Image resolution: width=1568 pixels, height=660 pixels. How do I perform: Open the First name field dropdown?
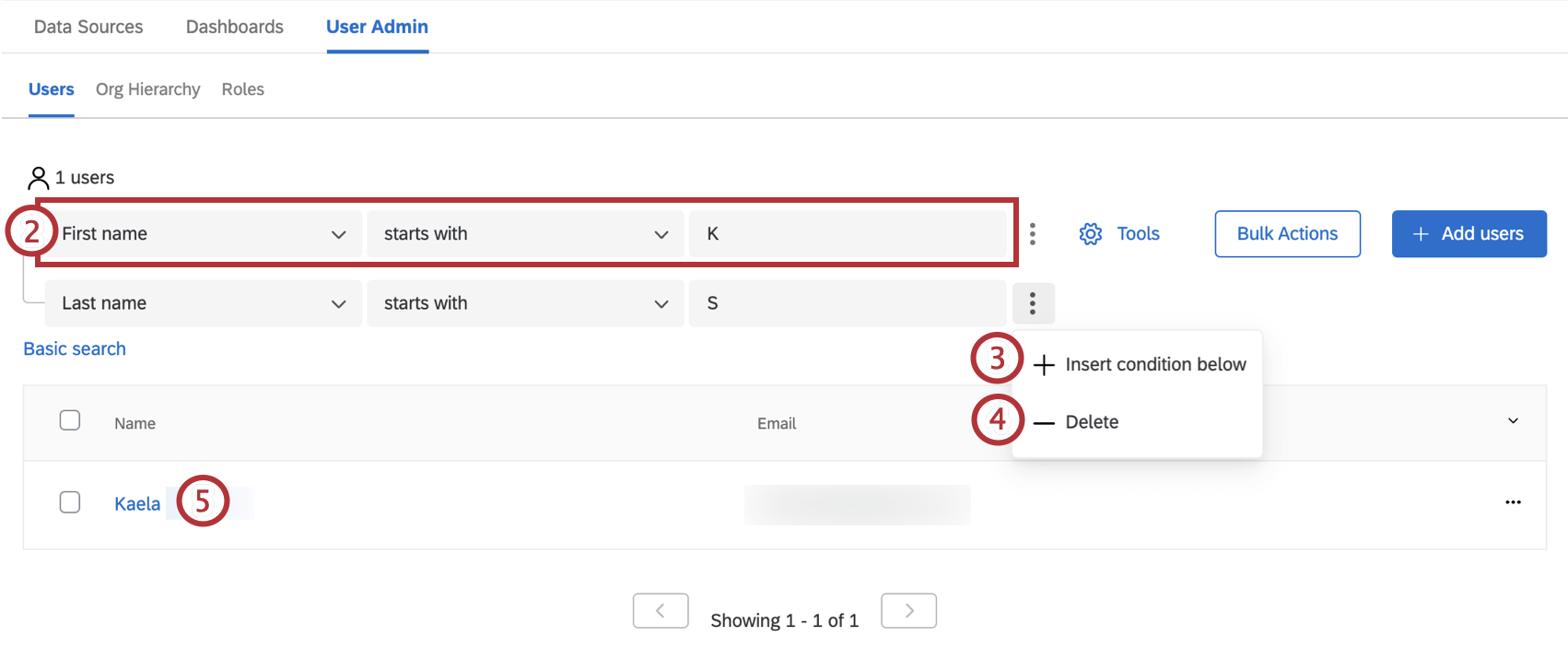[x=204, y=234]
